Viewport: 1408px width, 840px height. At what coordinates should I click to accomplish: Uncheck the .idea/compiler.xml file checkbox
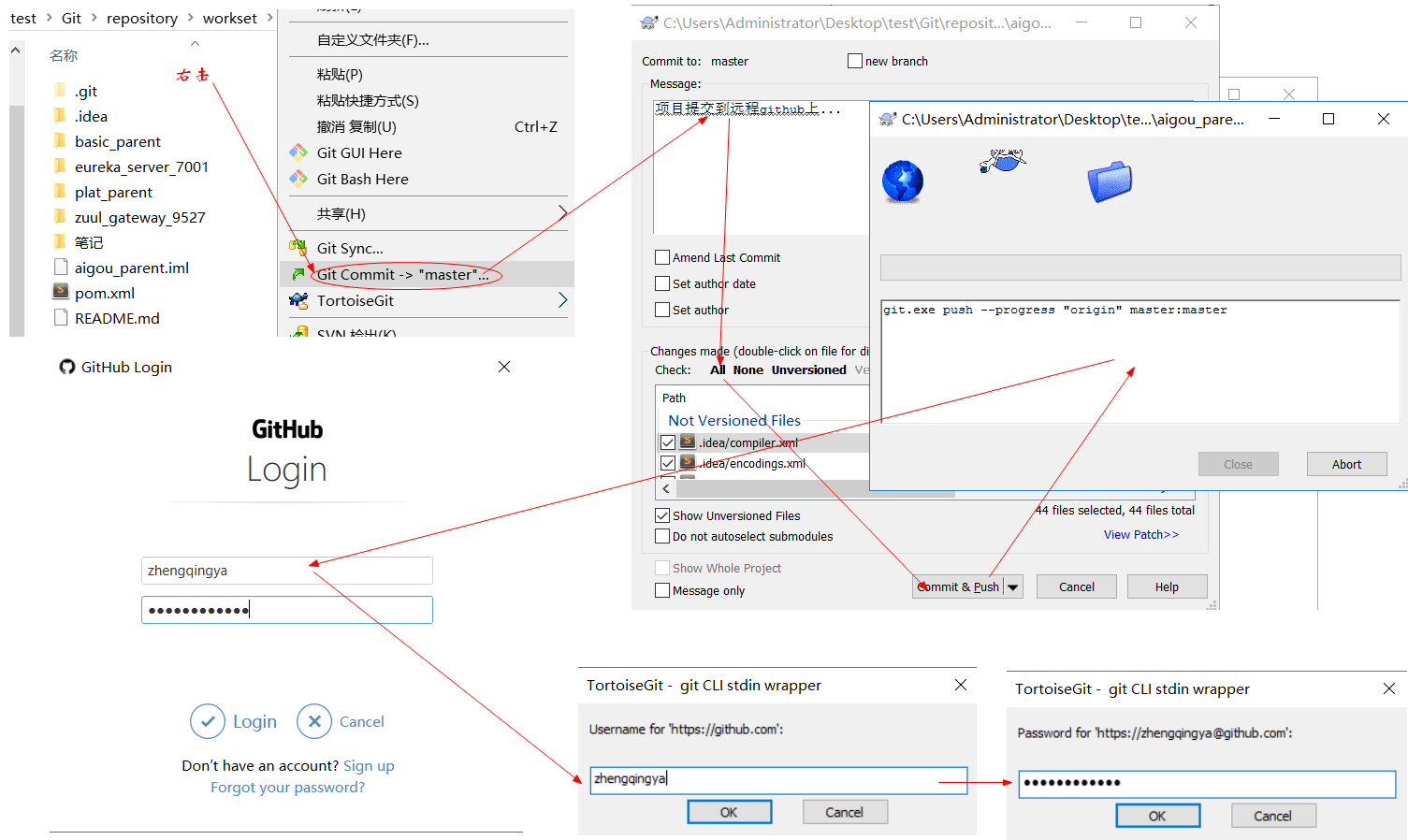tap(668, 442)
